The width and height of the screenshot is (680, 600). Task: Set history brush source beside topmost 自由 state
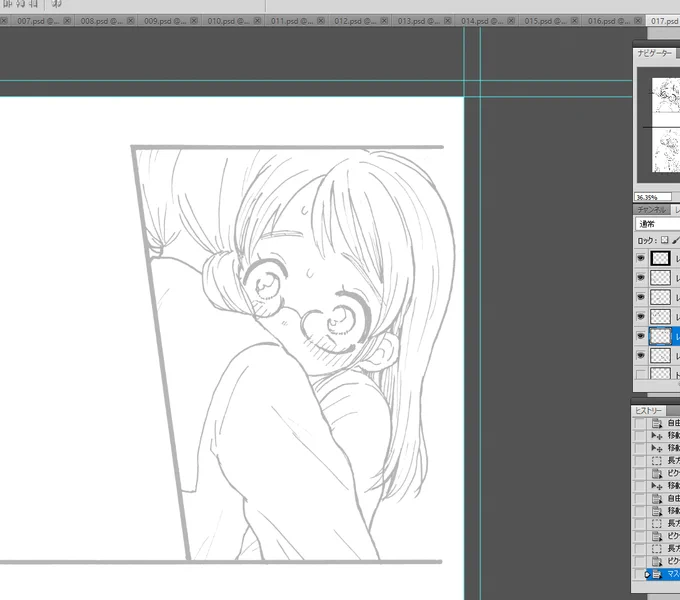click(639, 423)
